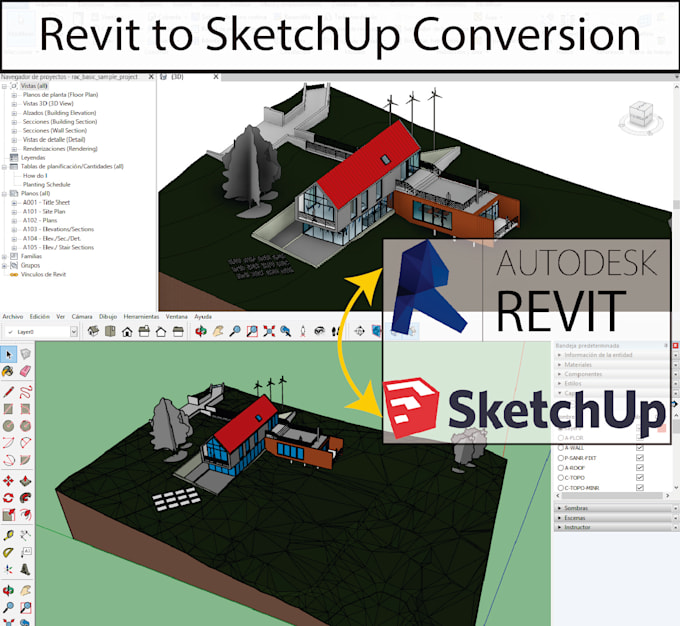The height and width of the screenshot is (626, 680).
Task: Activate the Freehand drawing tool
Action: click(x=26, y=392)
